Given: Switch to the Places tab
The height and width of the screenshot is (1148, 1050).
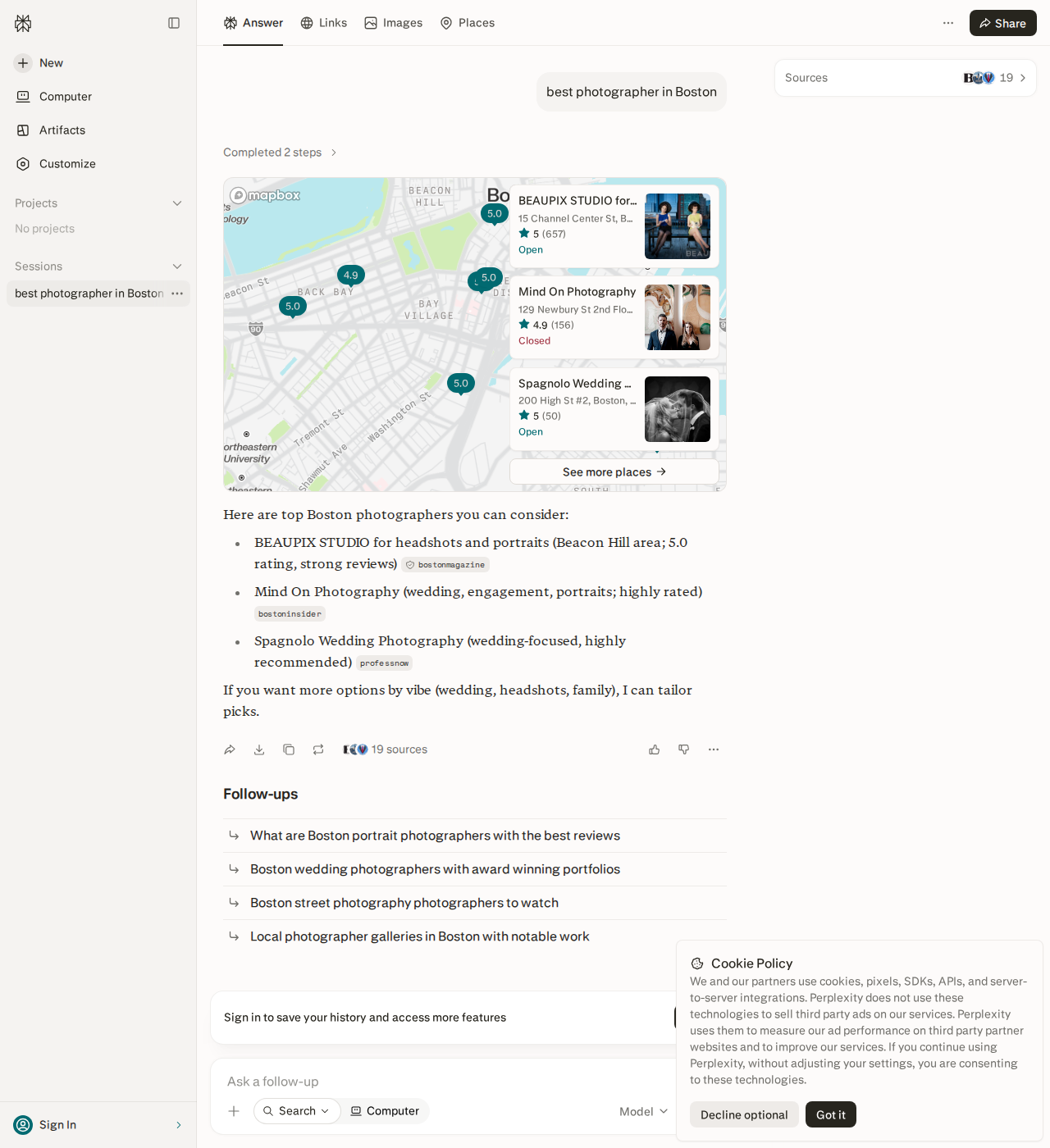Looking at the screenshot, I should 468,23.
